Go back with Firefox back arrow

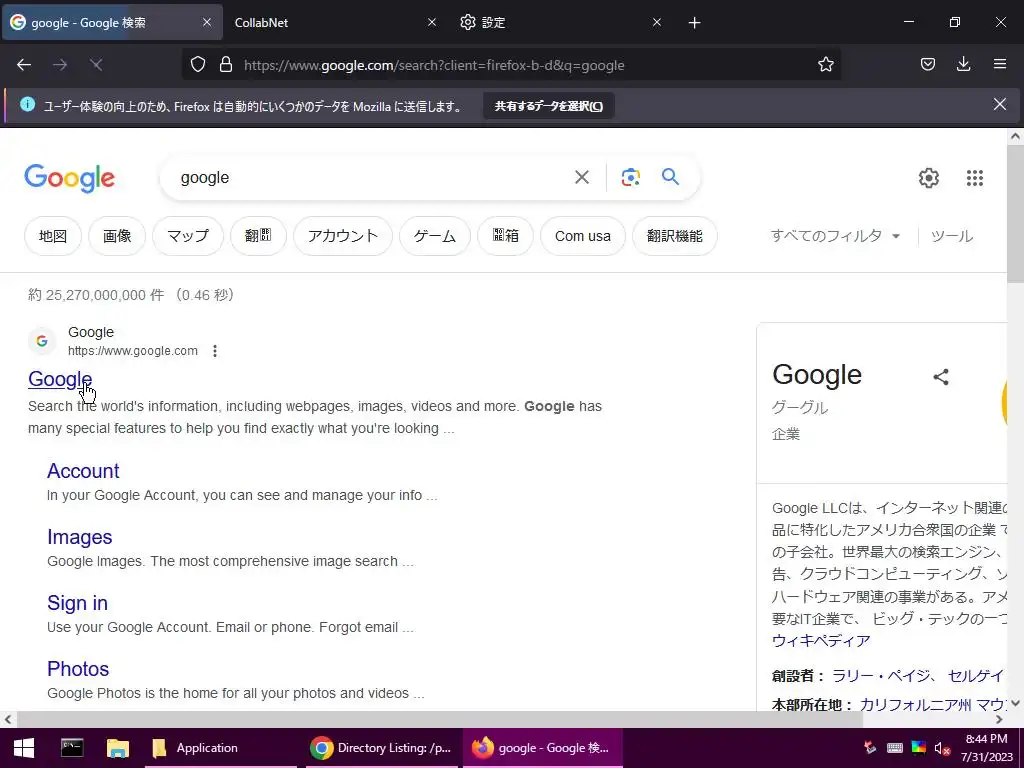24,65
